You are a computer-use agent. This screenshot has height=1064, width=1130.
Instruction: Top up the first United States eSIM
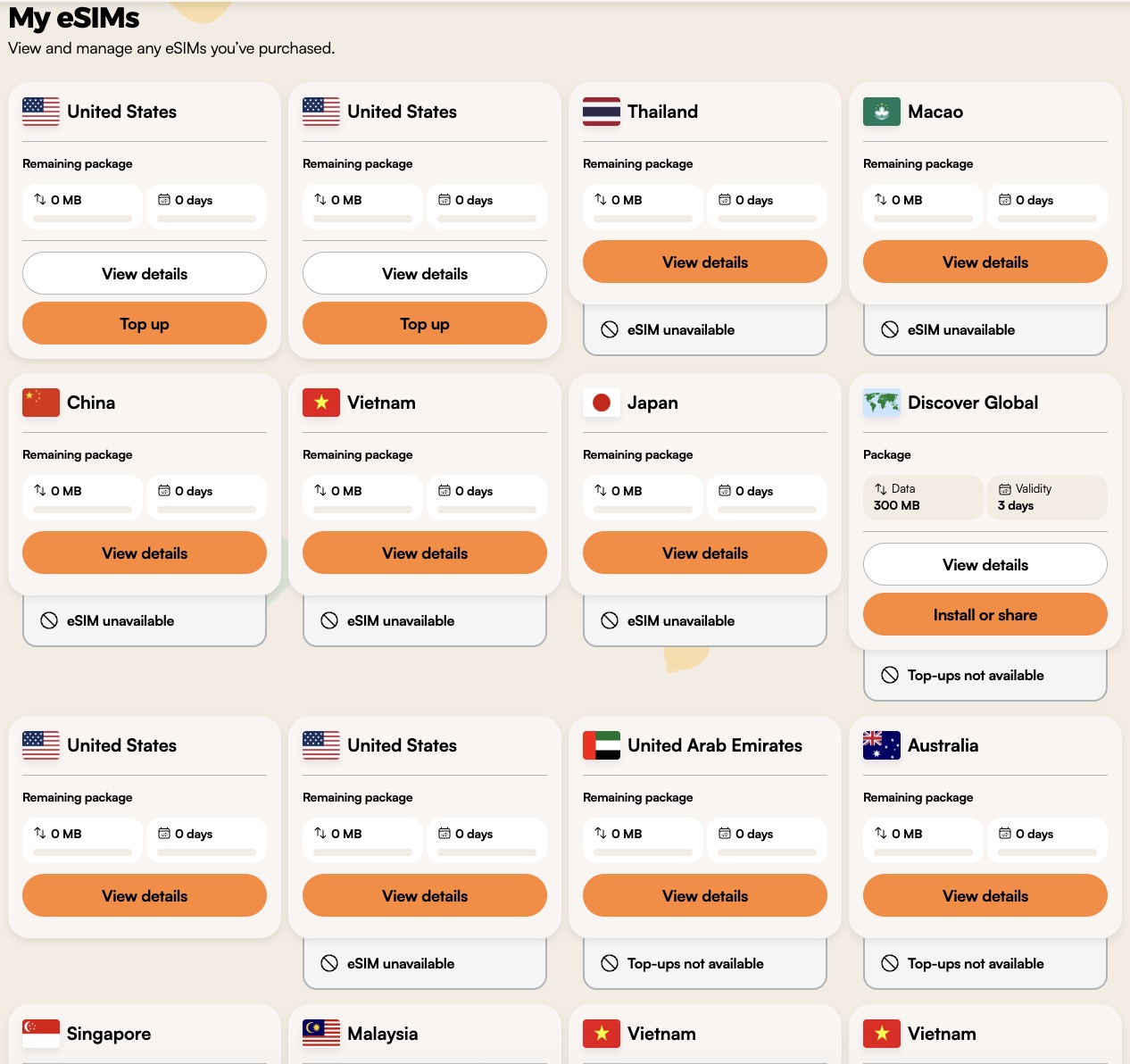pos(144,324)
